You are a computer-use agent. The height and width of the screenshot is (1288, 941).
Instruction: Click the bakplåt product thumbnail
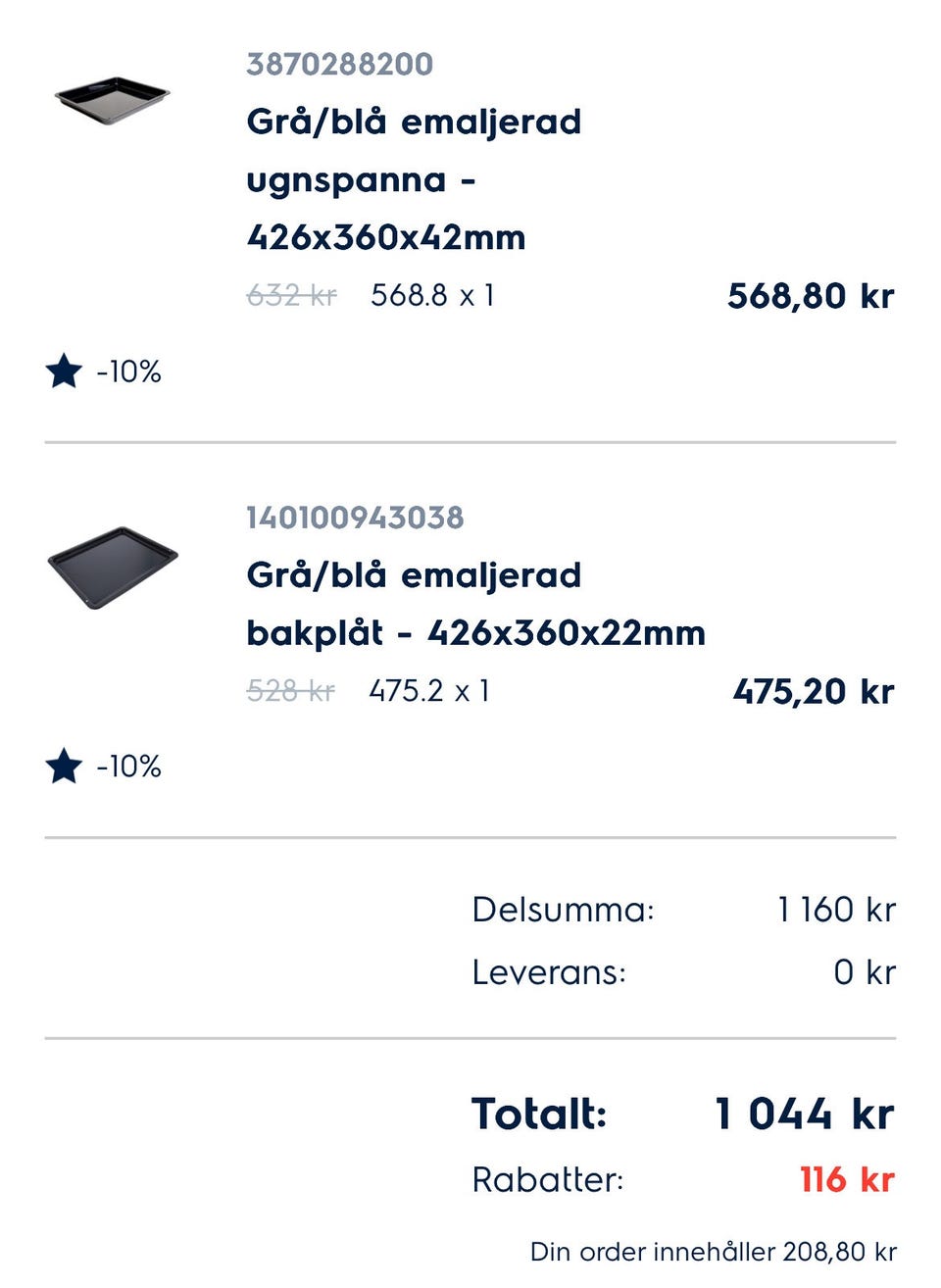(x=113, y=567)
